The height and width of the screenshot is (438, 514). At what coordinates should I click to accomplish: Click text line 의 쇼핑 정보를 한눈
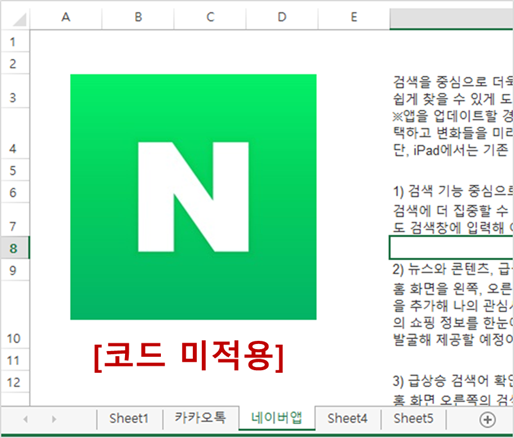pos(453,323)
